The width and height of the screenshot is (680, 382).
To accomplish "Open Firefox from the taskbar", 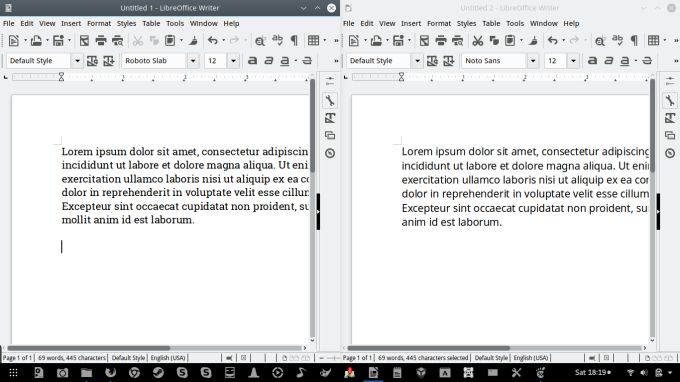I will pyautogui.click(x=111, y=372).
